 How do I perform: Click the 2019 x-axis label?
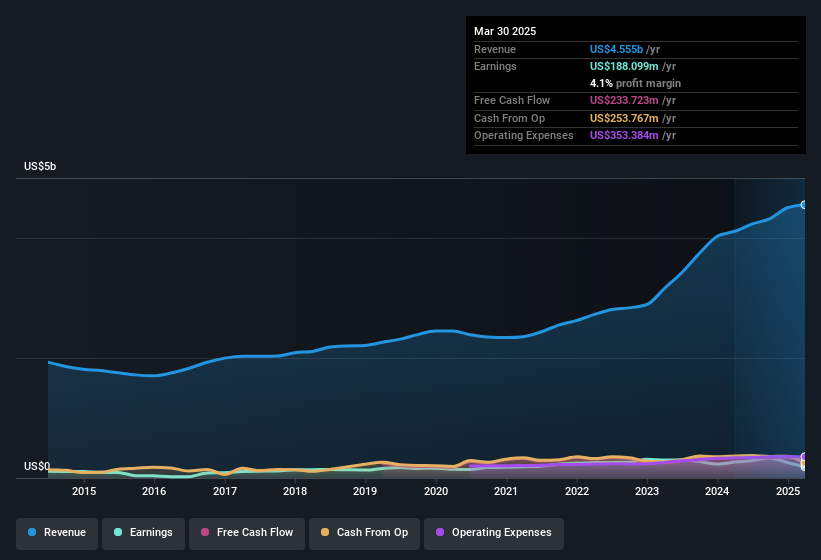point(365,491)
